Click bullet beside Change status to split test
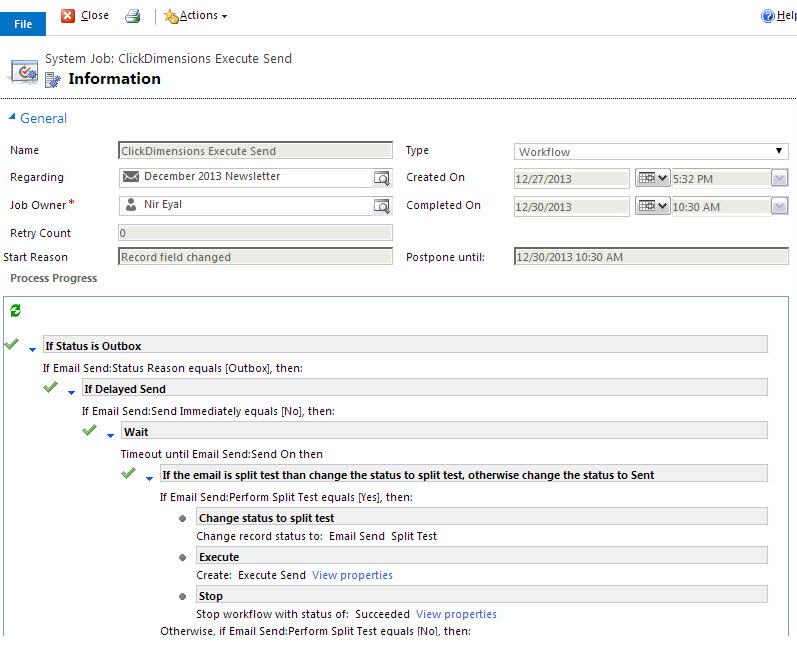Viewport: 797px width, 653px height. click(182, 518)
